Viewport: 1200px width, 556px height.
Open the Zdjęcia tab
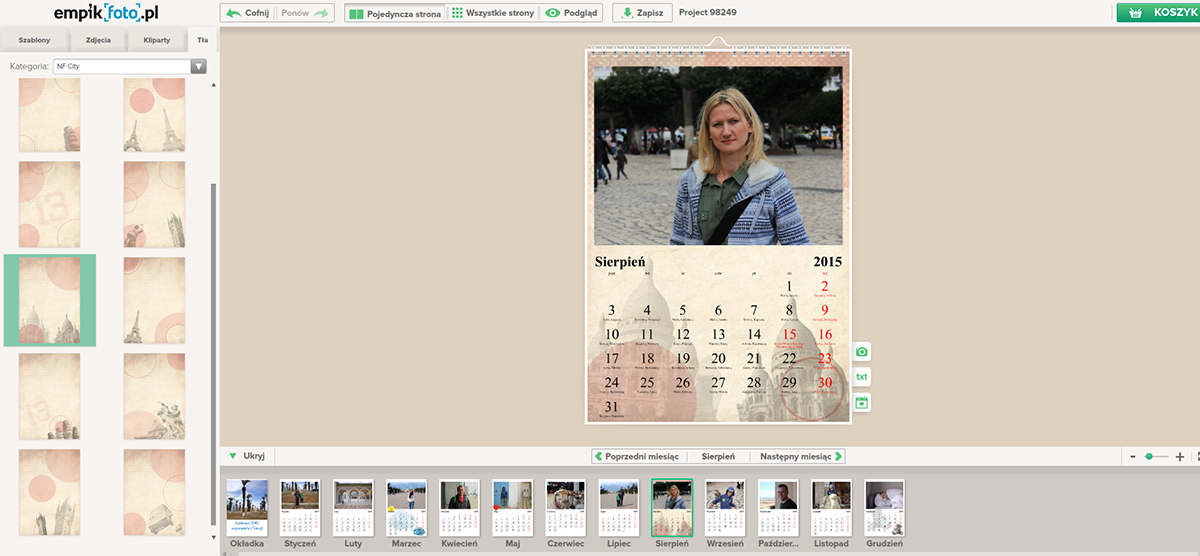(x=98, y=41)
